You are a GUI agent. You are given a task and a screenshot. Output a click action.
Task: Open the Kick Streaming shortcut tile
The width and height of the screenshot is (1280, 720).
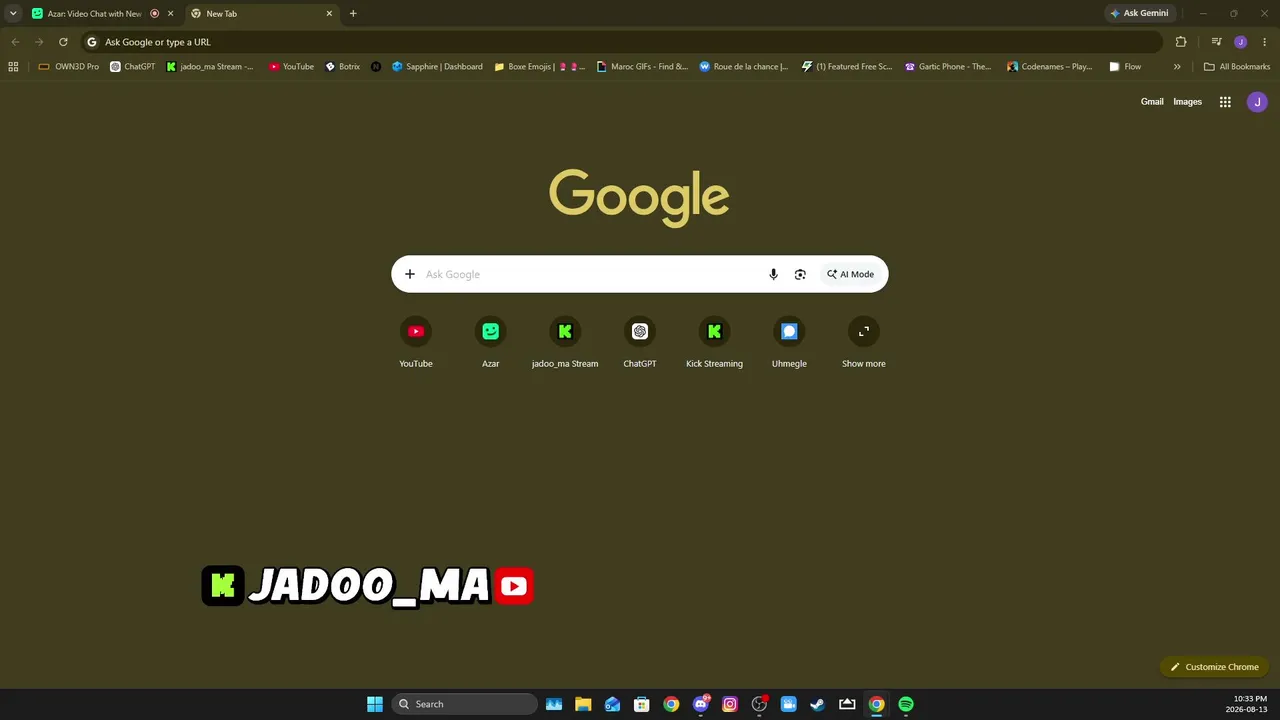click(714, 343)
